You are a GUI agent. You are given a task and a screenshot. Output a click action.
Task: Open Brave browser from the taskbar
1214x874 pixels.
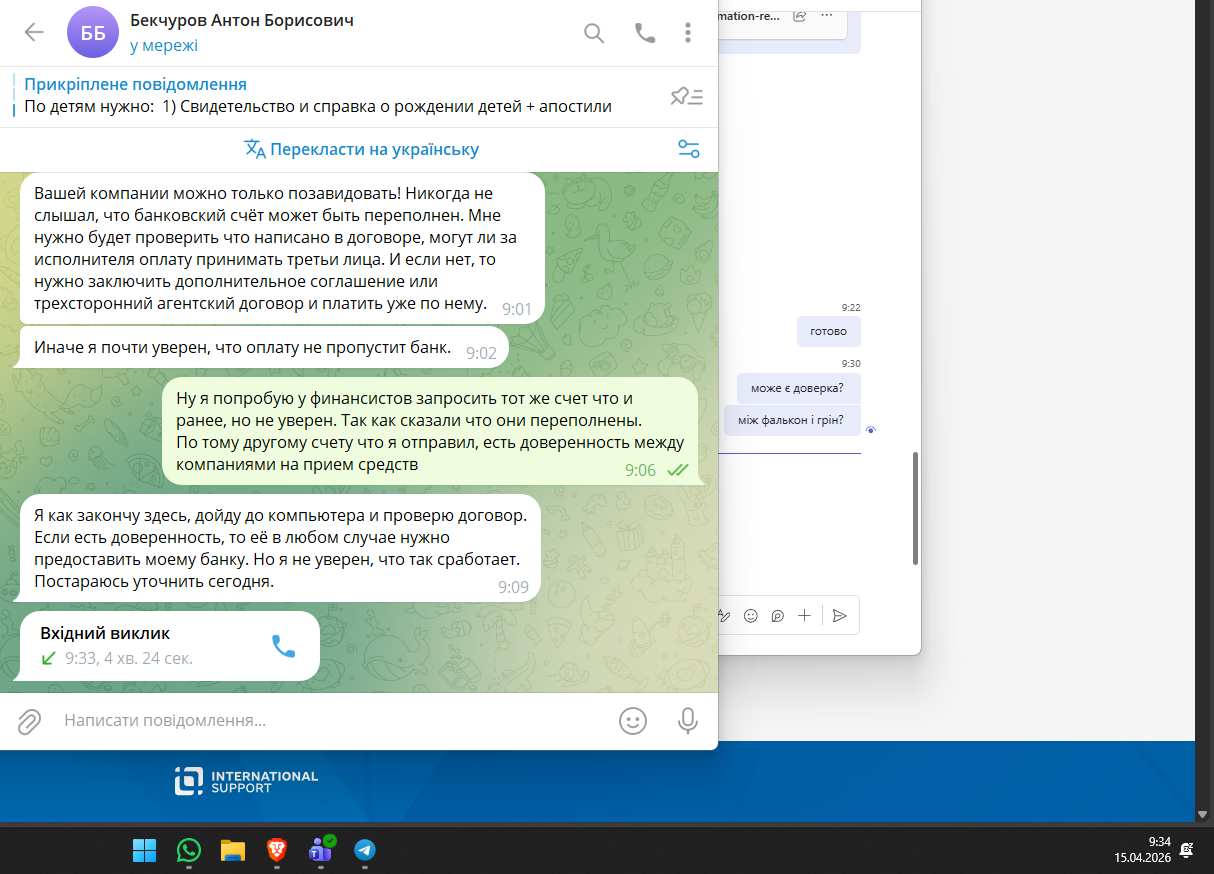[277, 850]
